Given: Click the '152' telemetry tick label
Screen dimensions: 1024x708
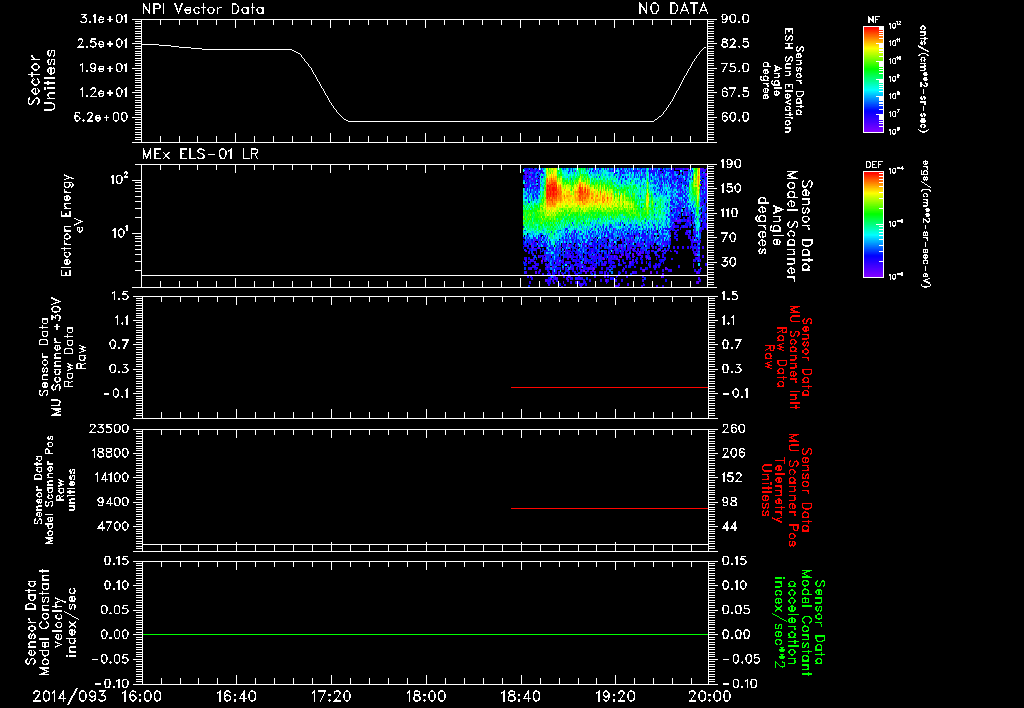Looking at the screenshot, I should pyautogui.click(x=732, y=477).
